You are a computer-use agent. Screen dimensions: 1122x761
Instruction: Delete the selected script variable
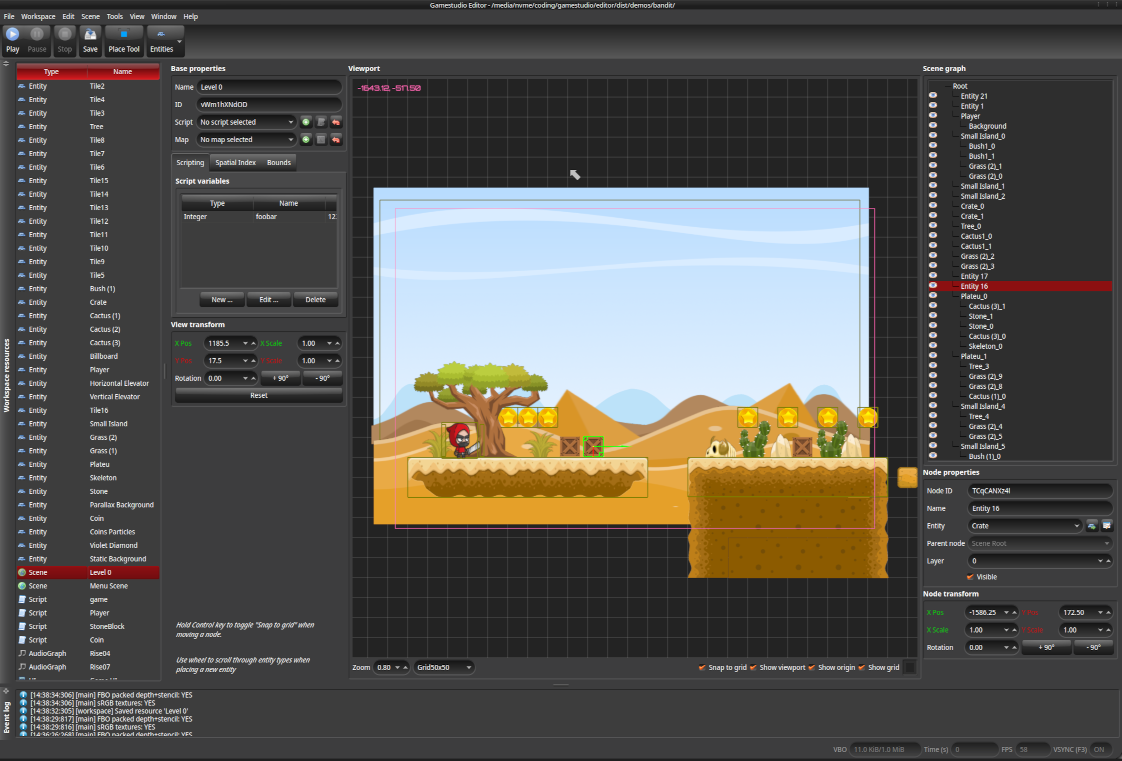[316, 300]
